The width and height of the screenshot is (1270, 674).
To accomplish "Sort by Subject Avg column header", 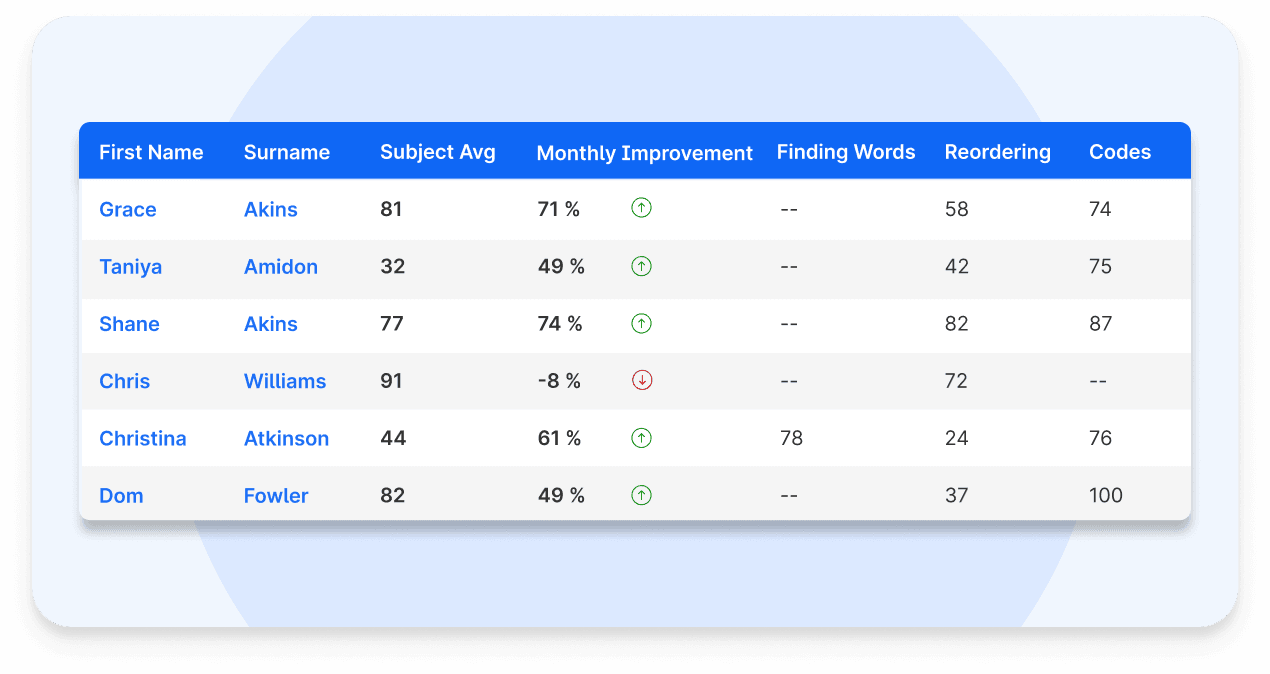I will point(437,152).
